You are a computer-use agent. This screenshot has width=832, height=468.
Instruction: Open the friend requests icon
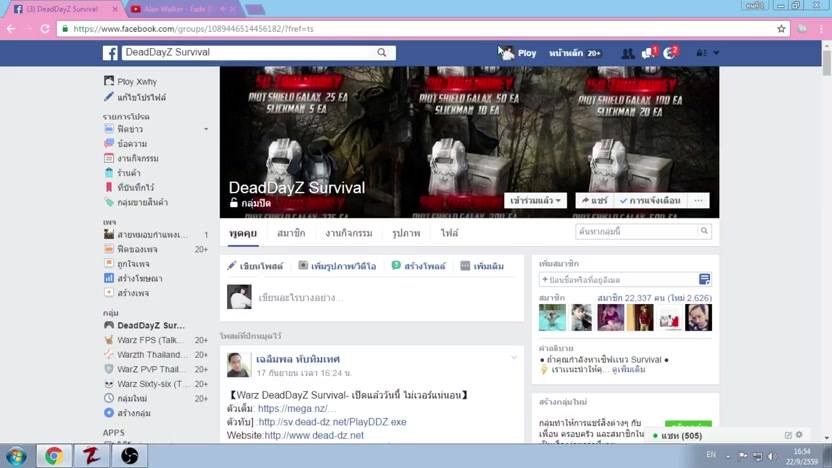627,53
